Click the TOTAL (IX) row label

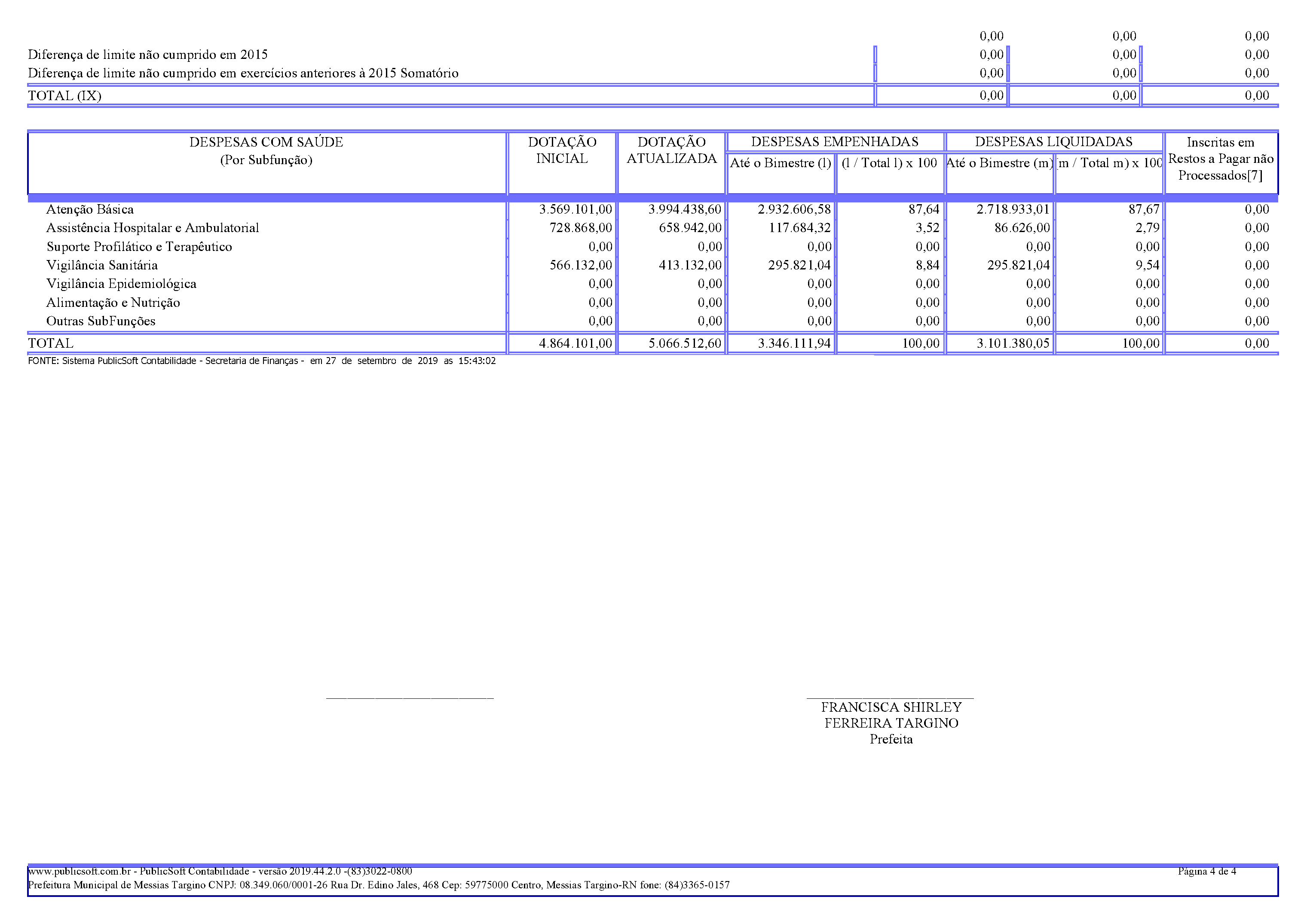click(x=65, y=95)
